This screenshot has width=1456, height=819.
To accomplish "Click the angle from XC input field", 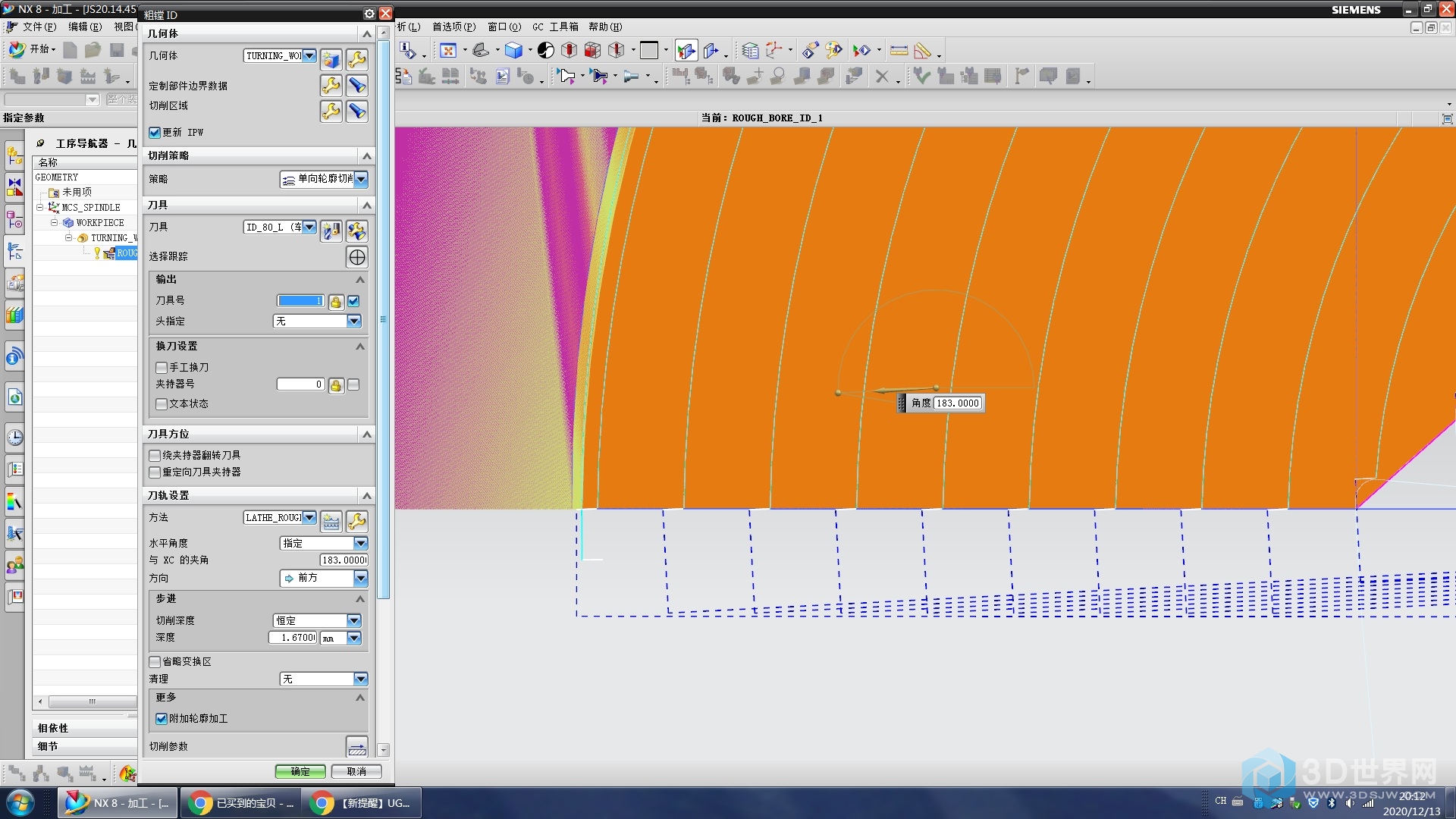I will pyautogui.click(x=344, y=560).
